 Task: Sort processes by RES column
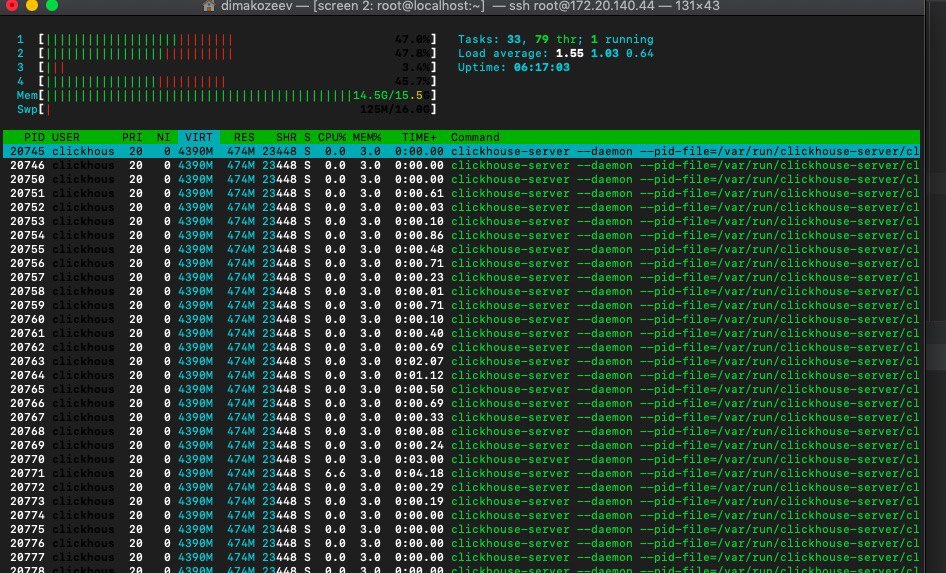[244, 138]
